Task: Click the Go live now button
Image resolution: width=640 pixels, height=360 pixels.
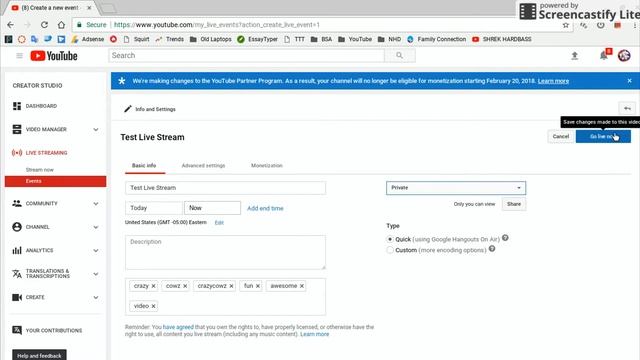Action: pos(603,136)
